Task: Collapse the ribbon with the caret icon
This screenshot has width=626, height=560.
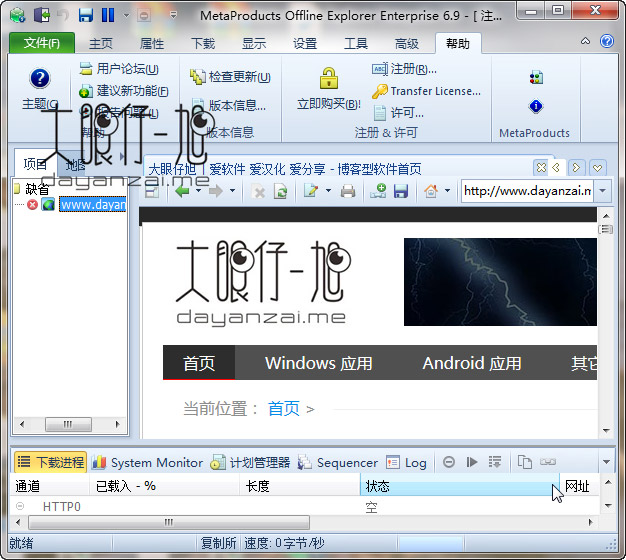Action: coord(585,41)
